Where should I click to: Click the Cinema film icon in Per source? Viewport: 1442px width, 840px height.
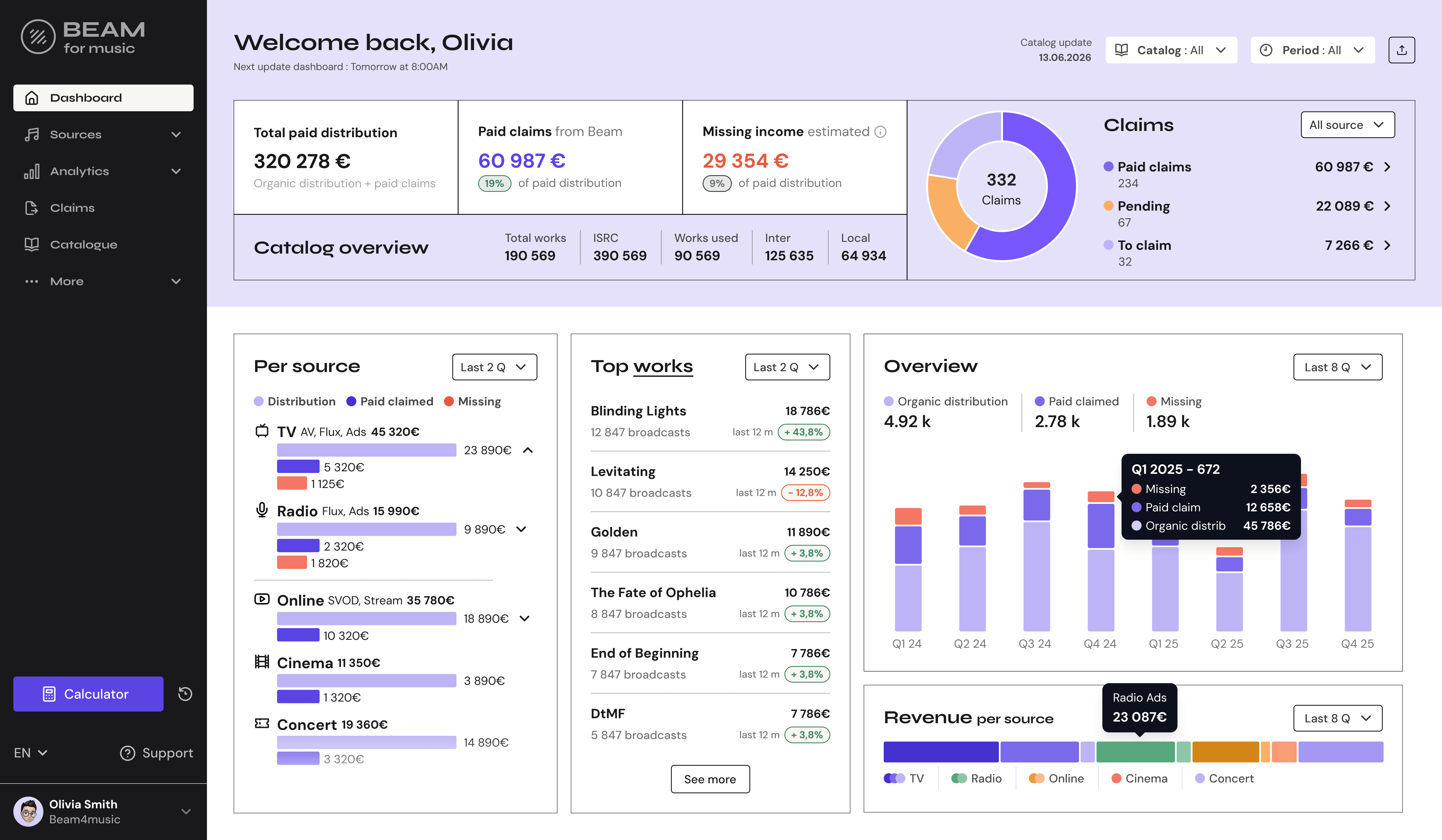[x=261, y=661]
